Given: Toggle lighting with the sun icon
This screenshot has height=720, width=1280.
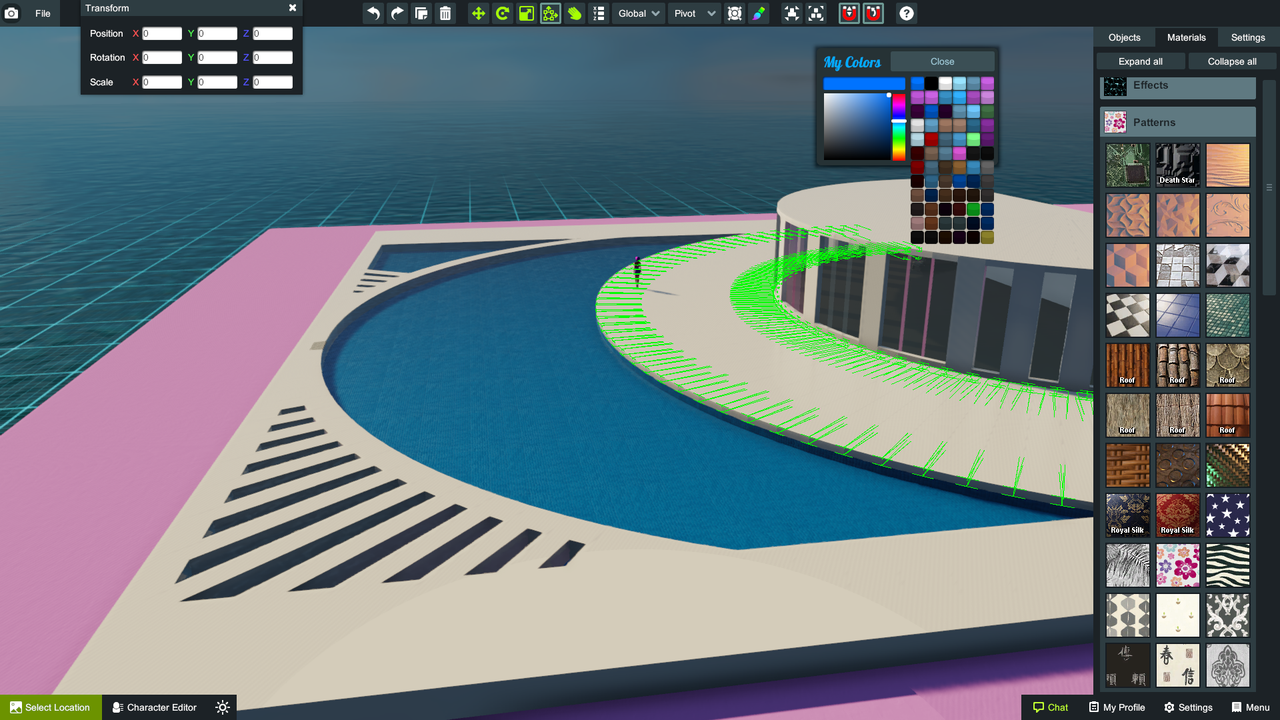Looking at the screenshot, I should pyautogui.click(x=222, y=707).
